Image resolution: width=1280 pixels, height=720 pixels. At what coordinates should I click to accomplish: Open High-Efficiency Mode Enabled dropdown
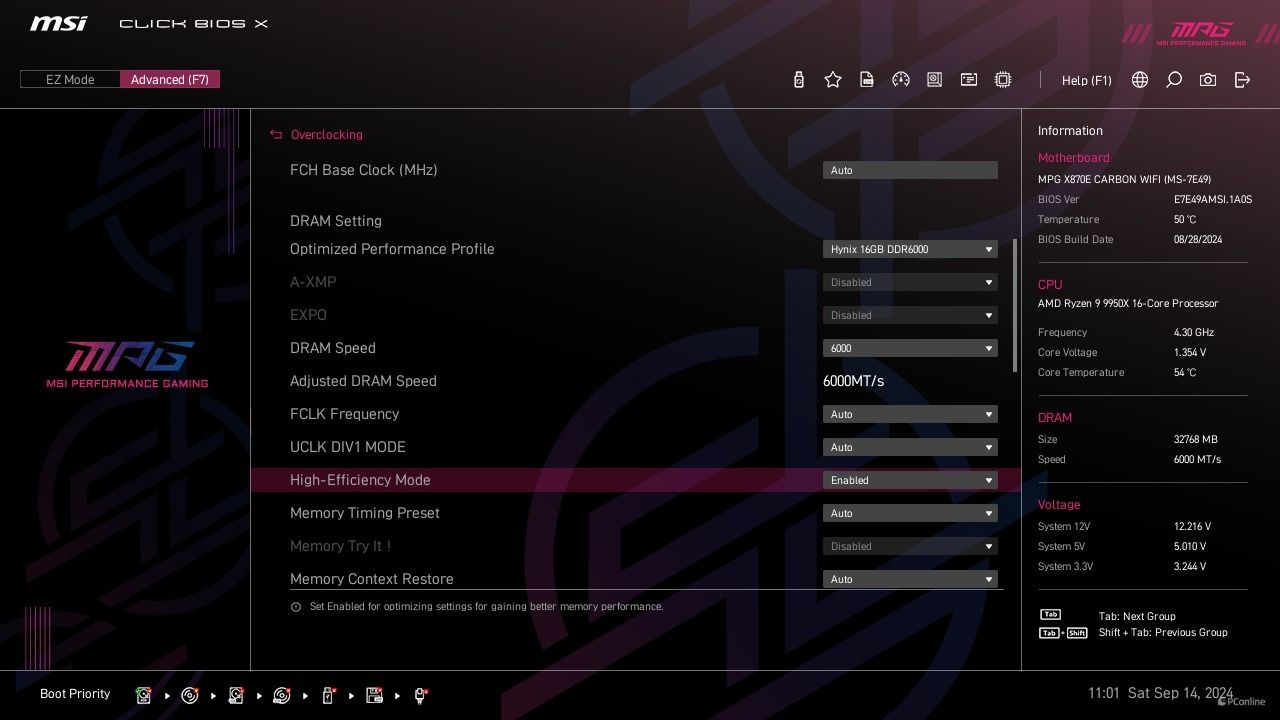point(910,480)
